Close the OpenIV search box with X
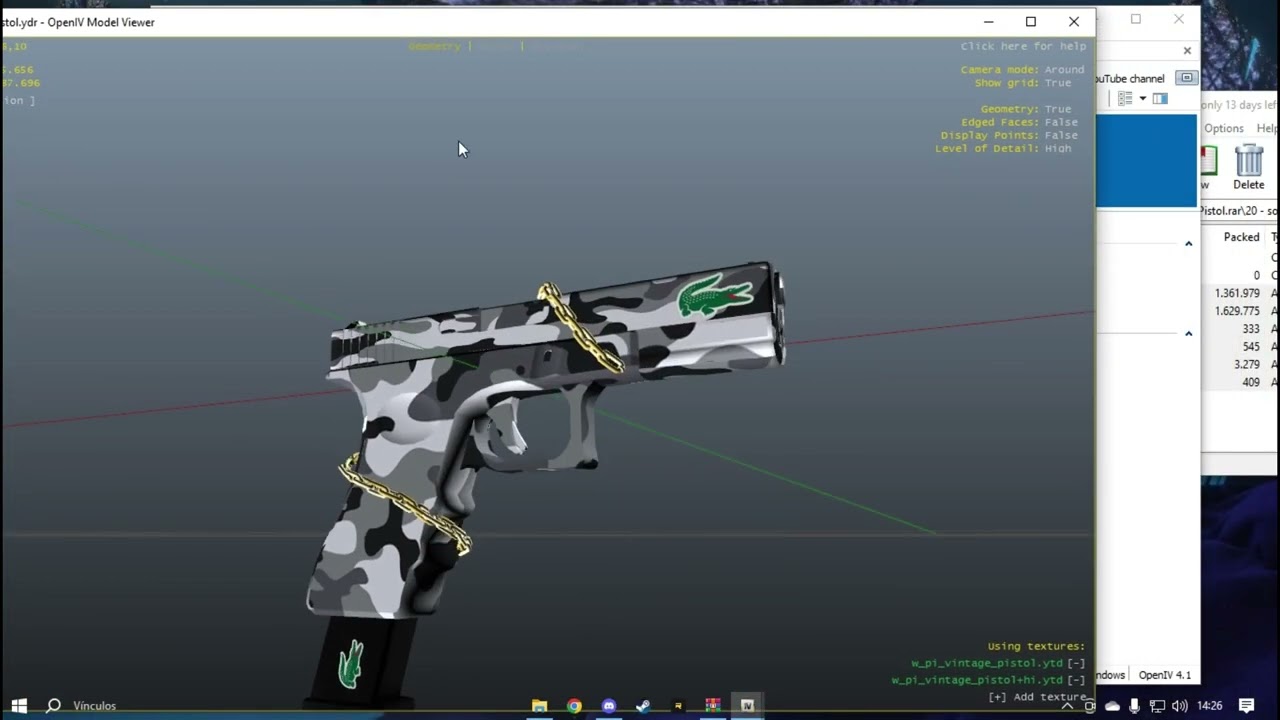1280x720 pixels. tap(1187, 51)
